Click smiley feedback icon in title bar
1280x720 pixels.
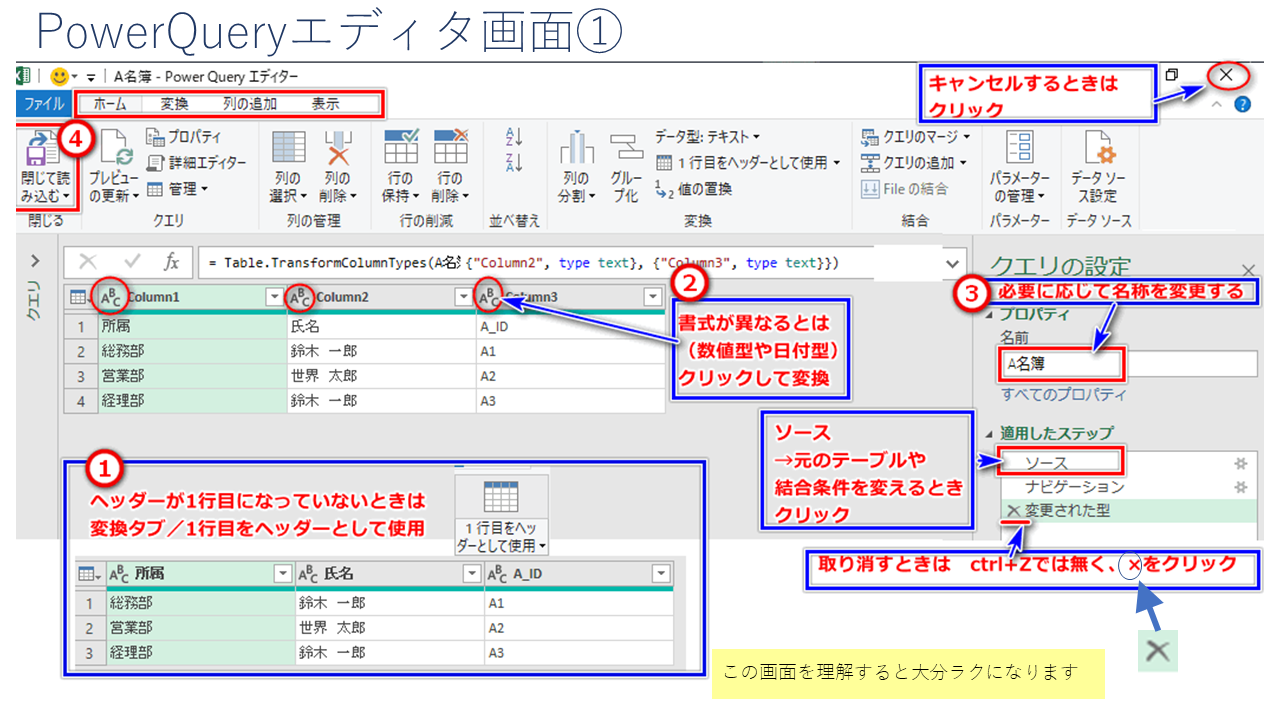[x=58, y=76]
